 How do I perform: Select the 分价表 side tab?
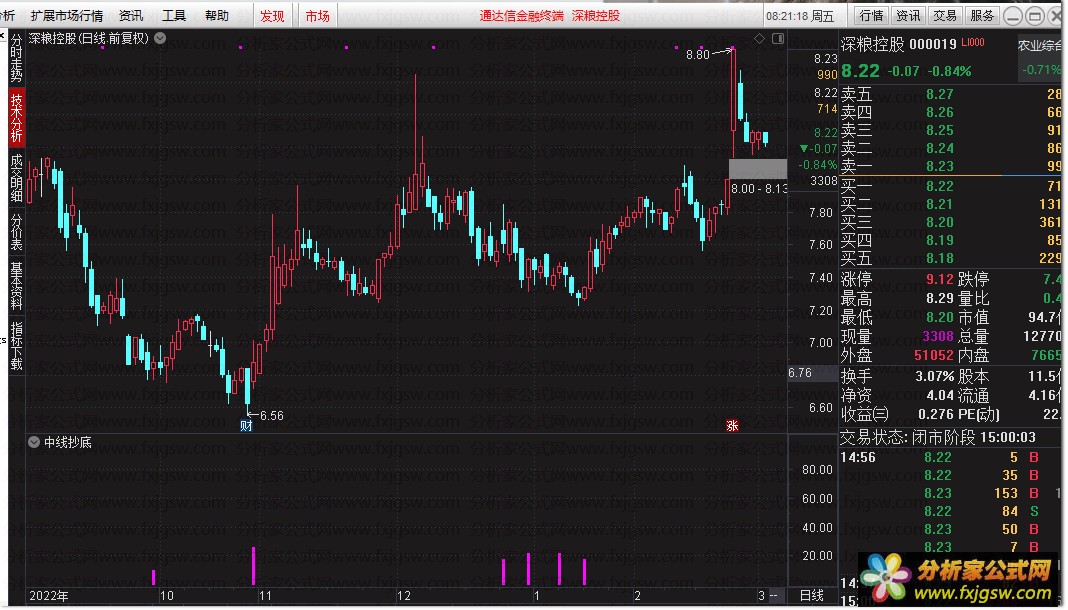pos(16,231)
